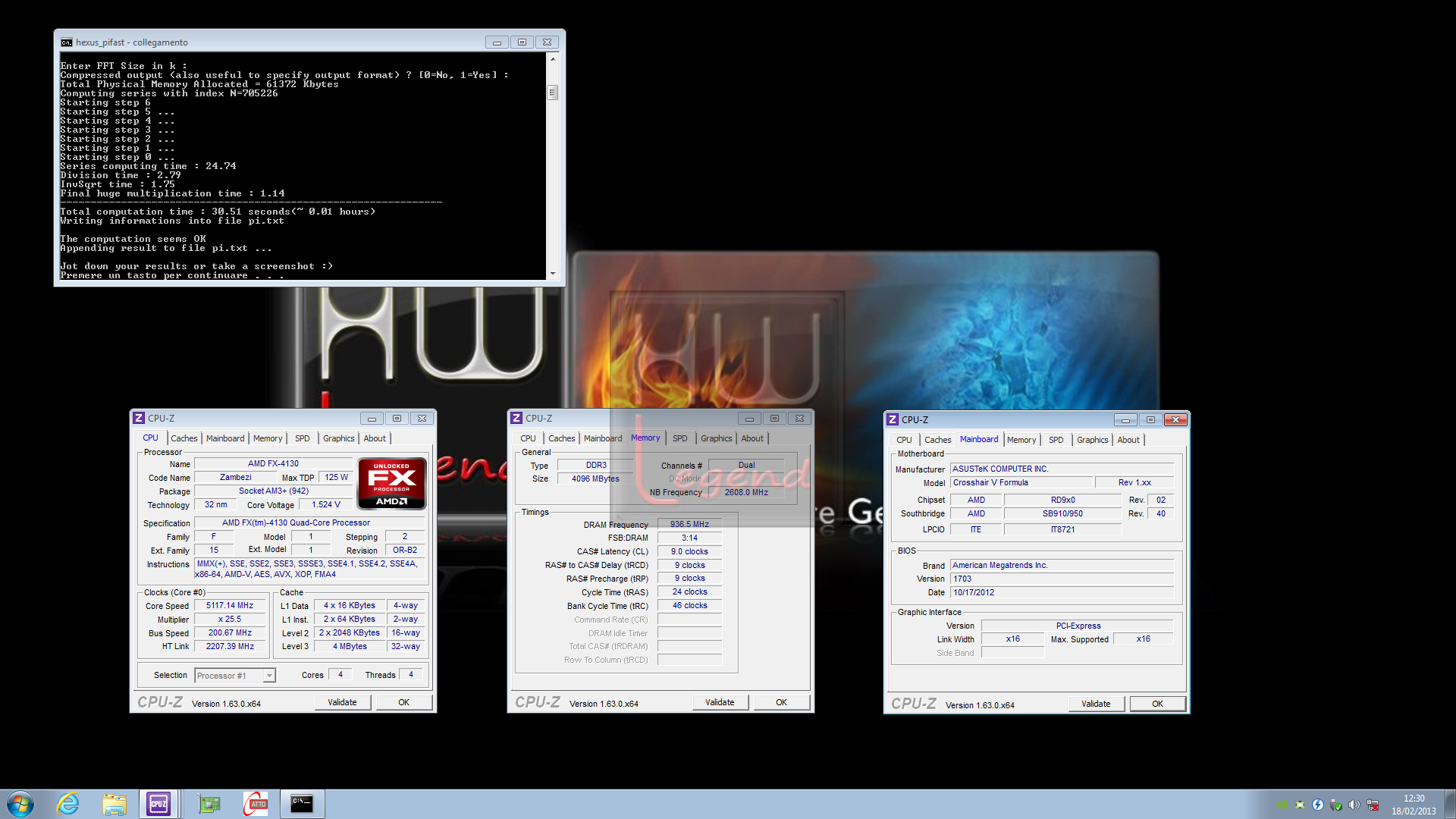Screen dimensions: 1456x819
Task: Switch to Caches tab in left CPU-Z
Action: (184, 438)
